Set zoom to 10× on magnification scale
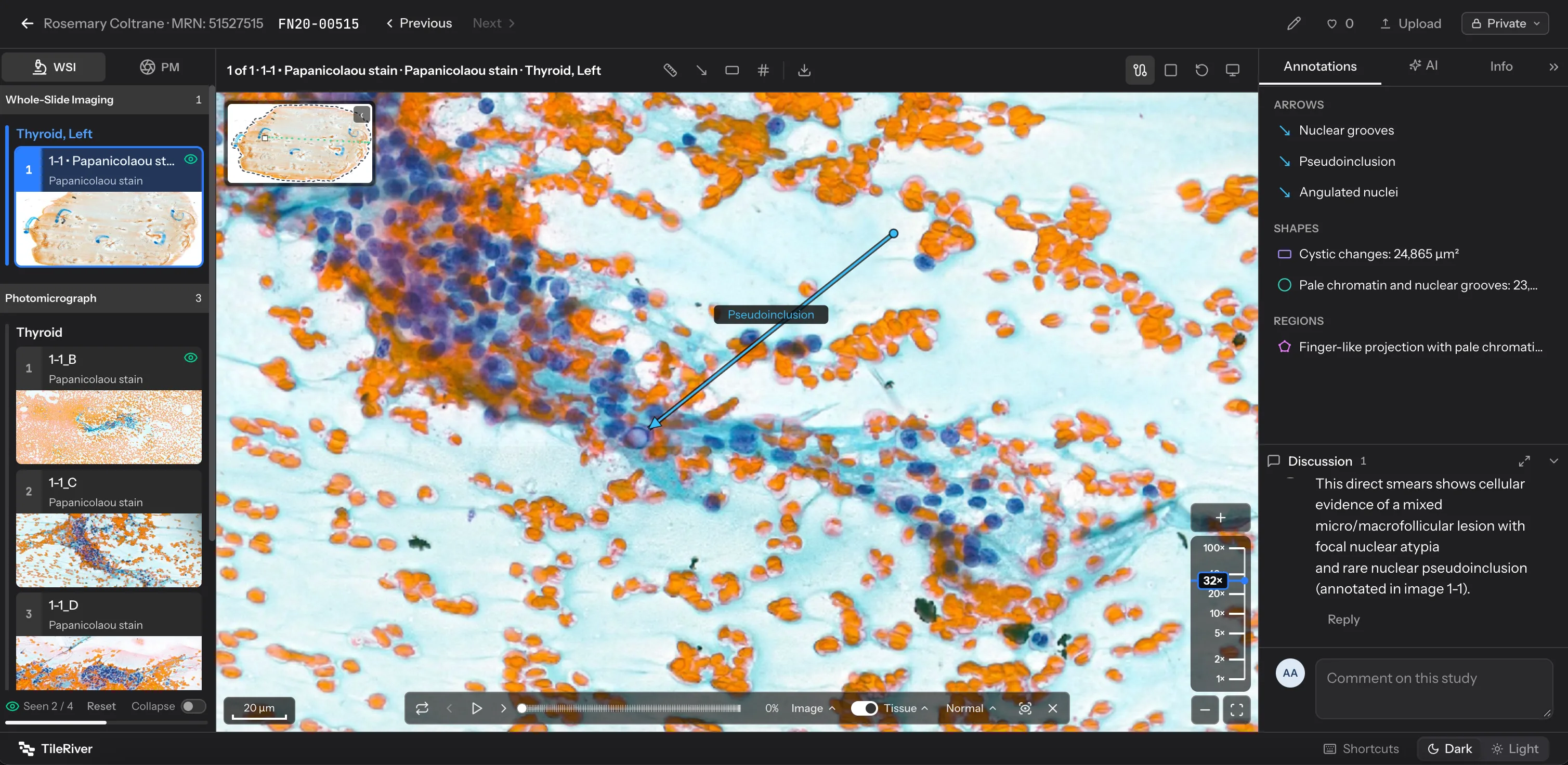The width and height of the screenshot is (1568, 765). tap(1226, 613)
